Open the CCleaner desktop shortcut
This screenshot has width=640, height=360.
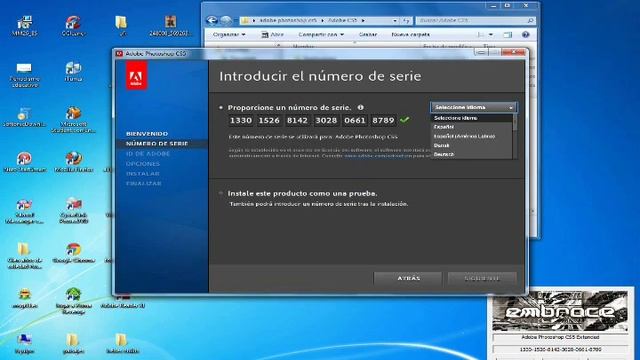(x=73, y=26)
